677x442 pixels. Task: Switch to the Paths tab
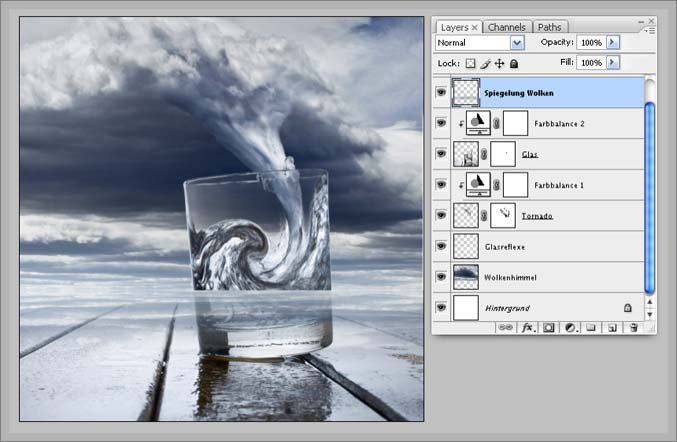pyautogui.click(x=549, y=27)
